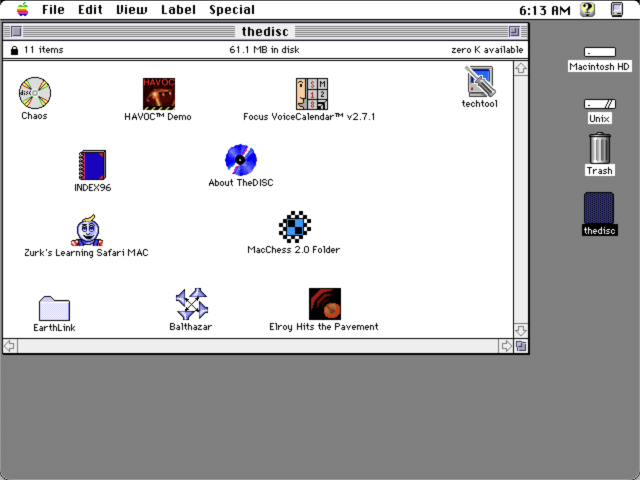640x480 pixels.
Task: Select Elroy Hits the Pavement icon
Action: click(x=325, y=304)
